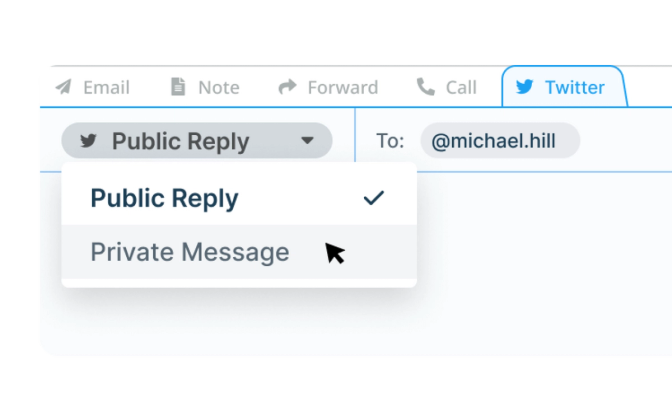Click the Public Reply selector label
Screen dimensions: 672x420
point(180,141)
